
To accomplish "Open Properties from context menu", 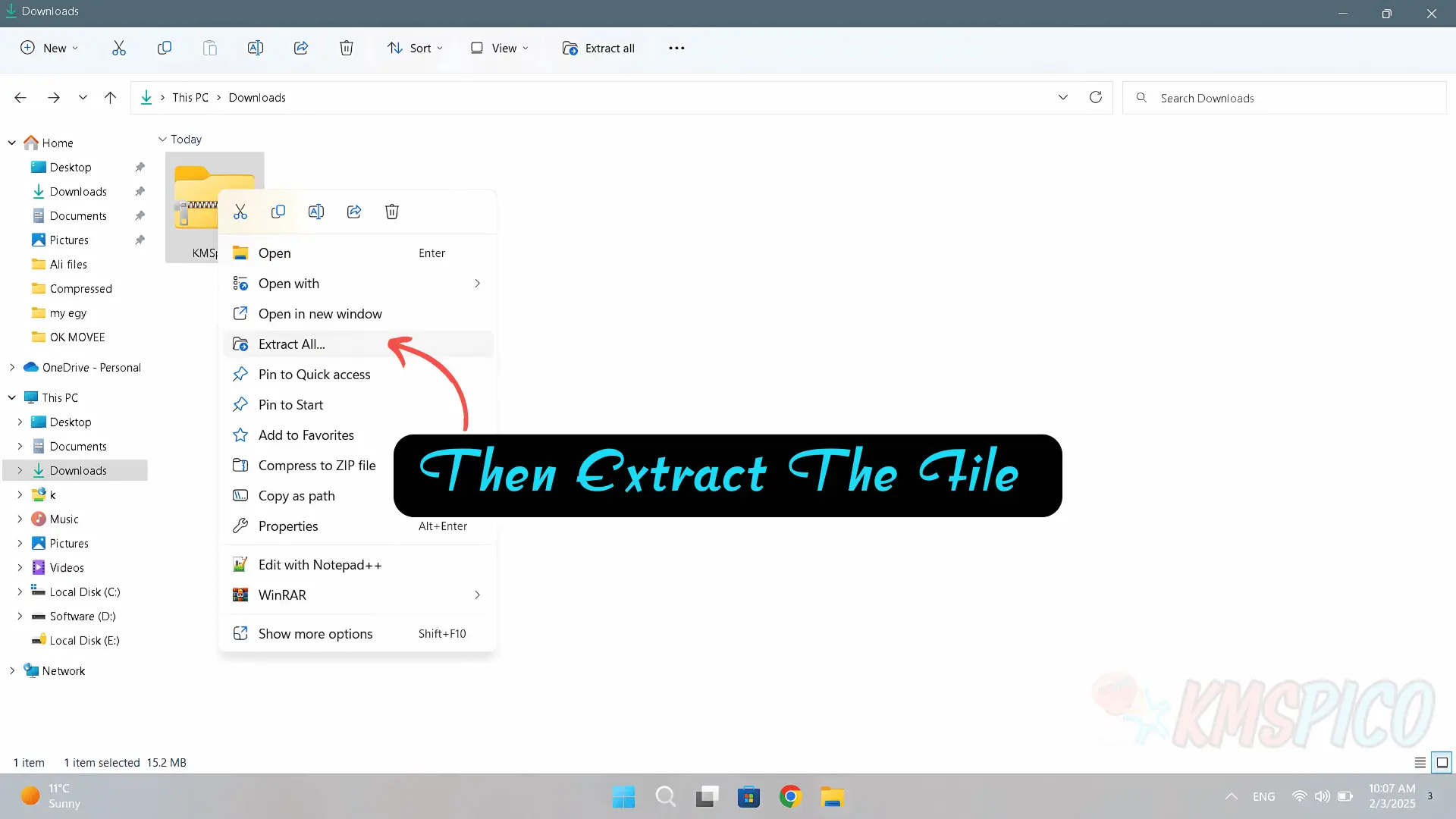I will click(358, 526).
